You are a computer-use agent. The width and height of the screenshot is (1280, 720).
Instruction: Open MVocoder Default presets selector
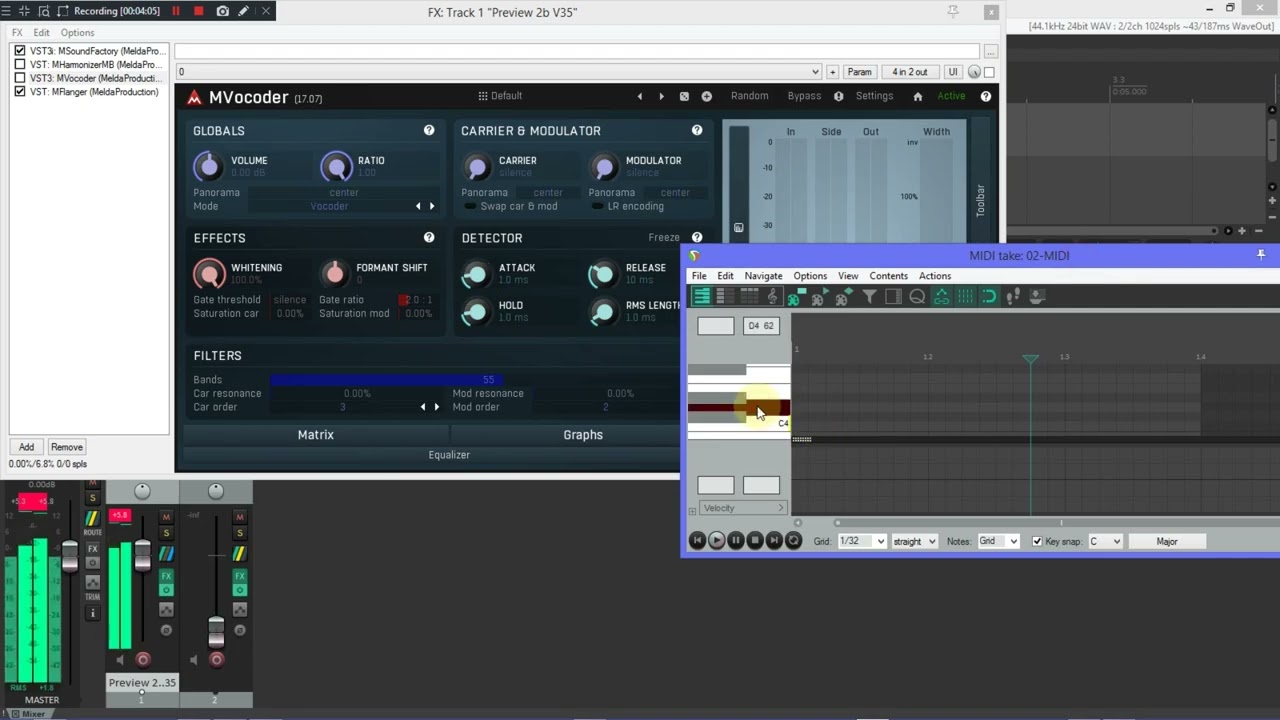pos(500,96)
